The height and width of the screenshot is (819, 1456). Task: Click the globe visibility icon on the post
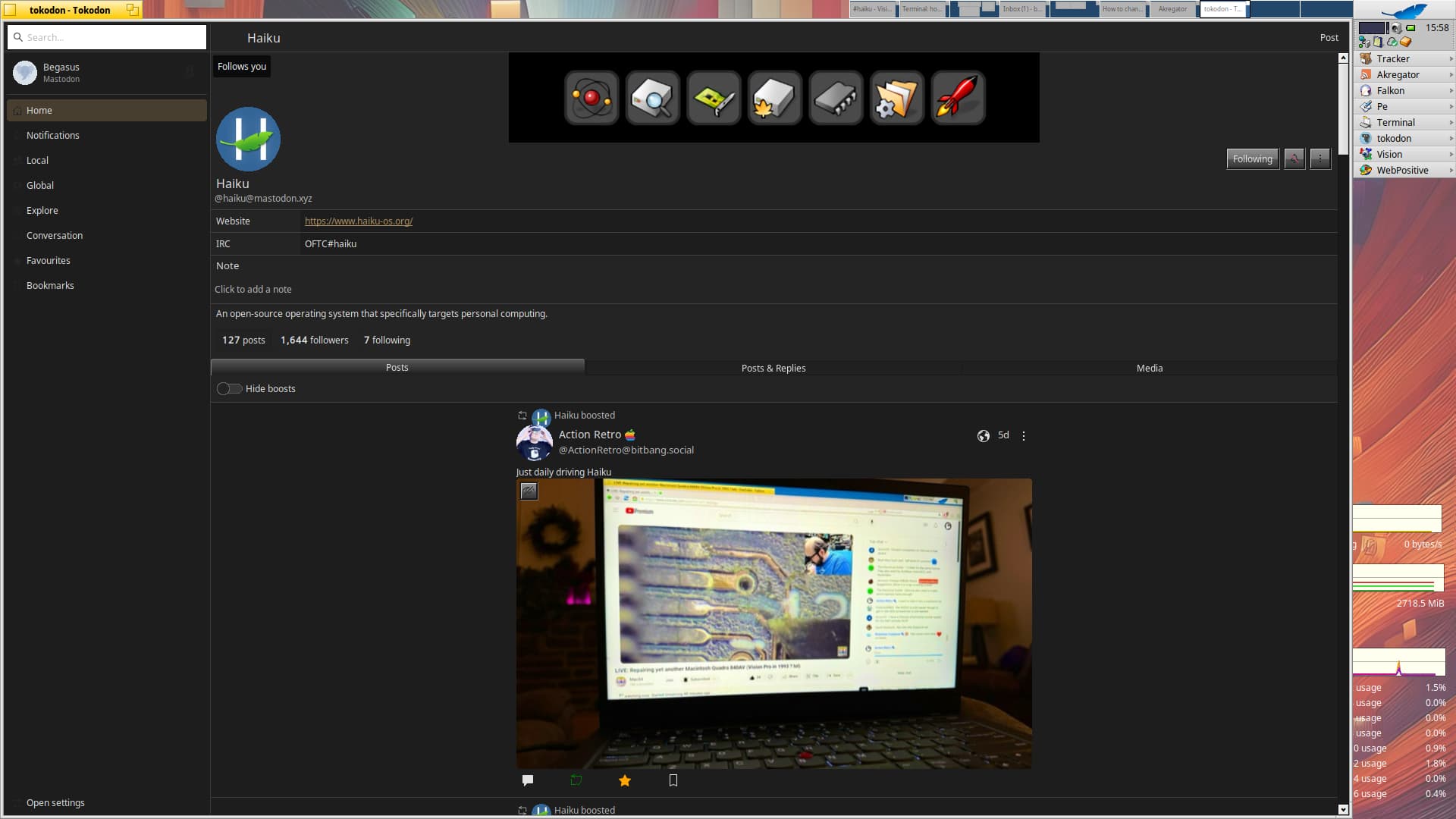(984, 436)
